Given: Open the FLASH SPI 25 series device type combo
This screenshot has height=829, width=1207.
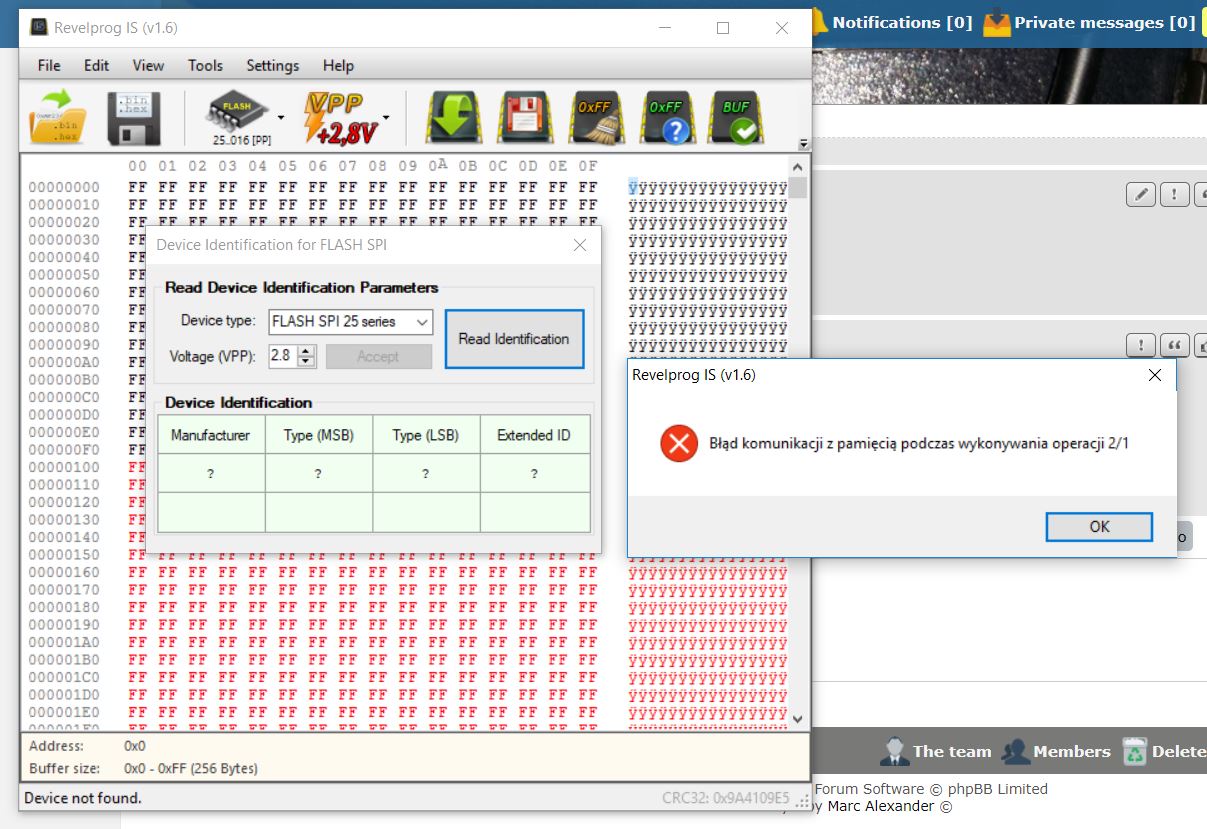Looking at the screenshot, I should pyautogui.click(x=348, y=322).
